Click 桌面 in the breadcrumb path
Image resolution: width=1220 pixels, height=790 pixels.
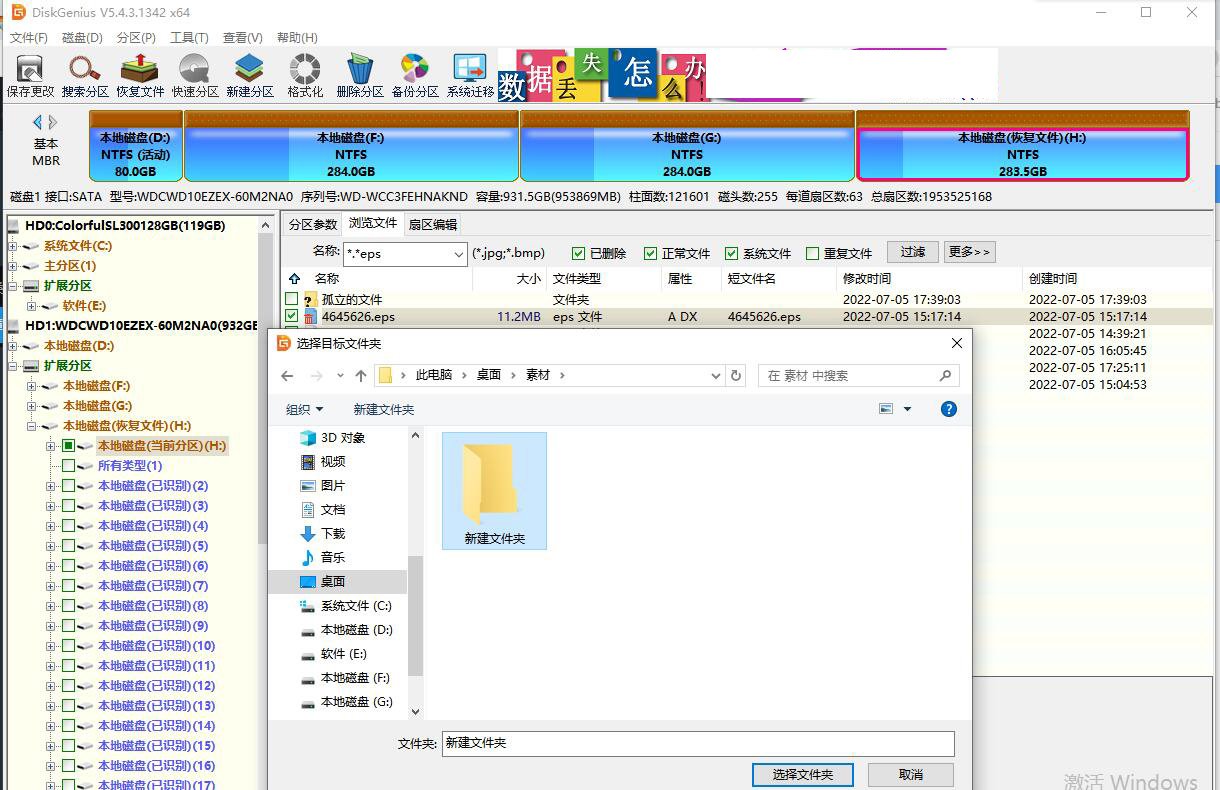pos(489,375)
